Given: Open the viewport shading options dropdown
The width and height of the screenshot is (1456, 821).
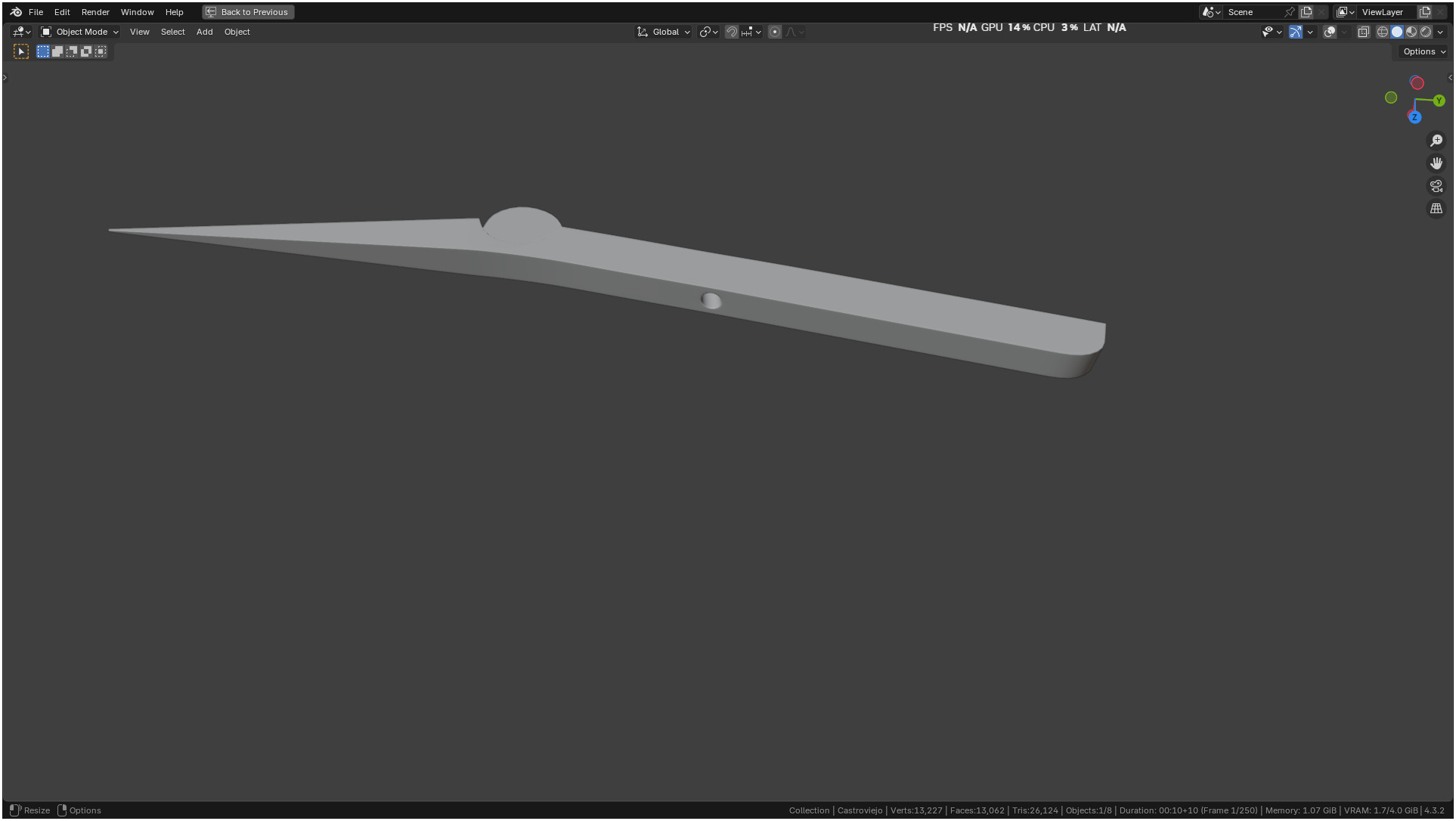Looking at the screenshot, I should (1440, 32).
